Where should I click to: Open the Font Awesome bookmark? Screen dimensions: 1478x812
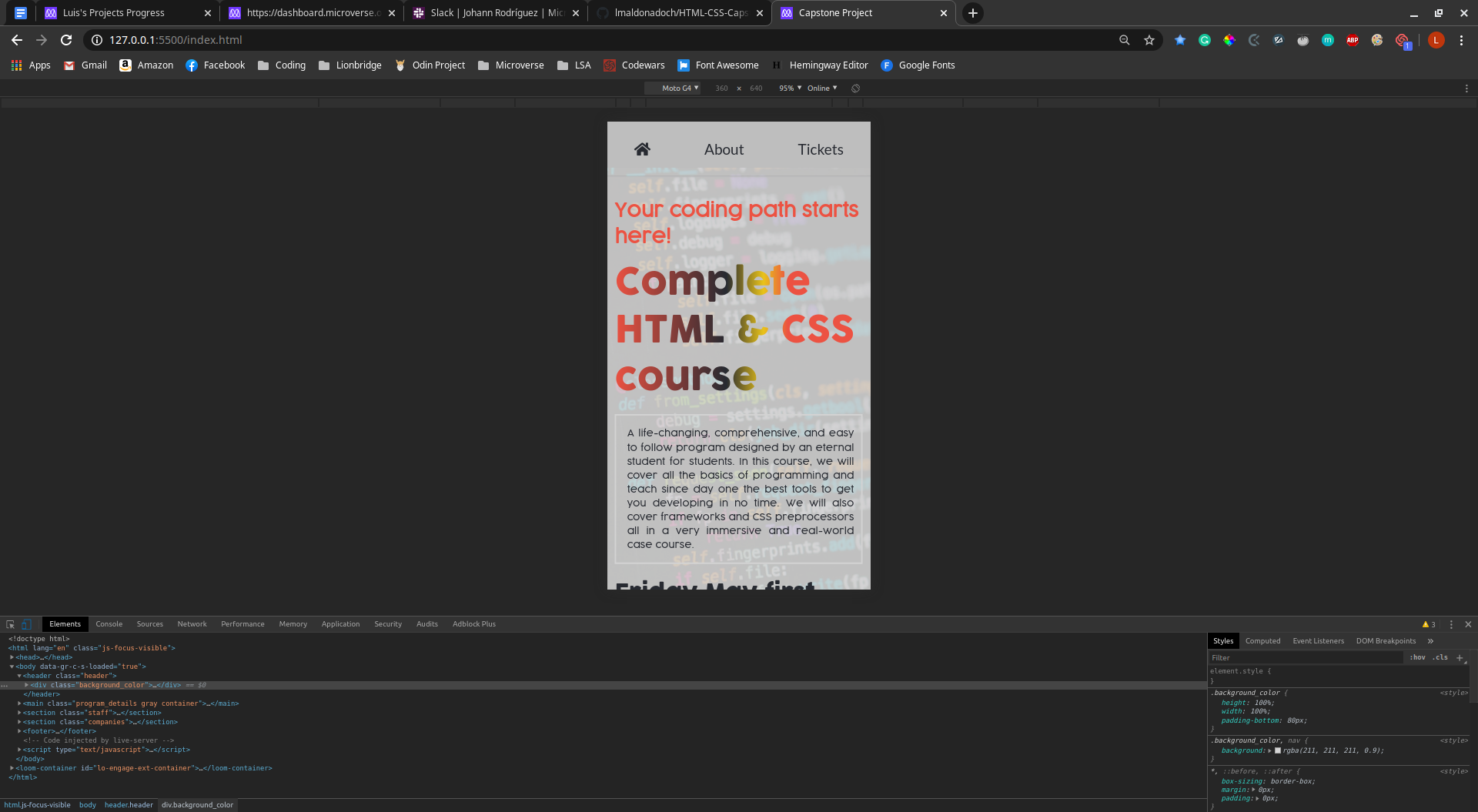pyautogui.click(x=718, y=65)
